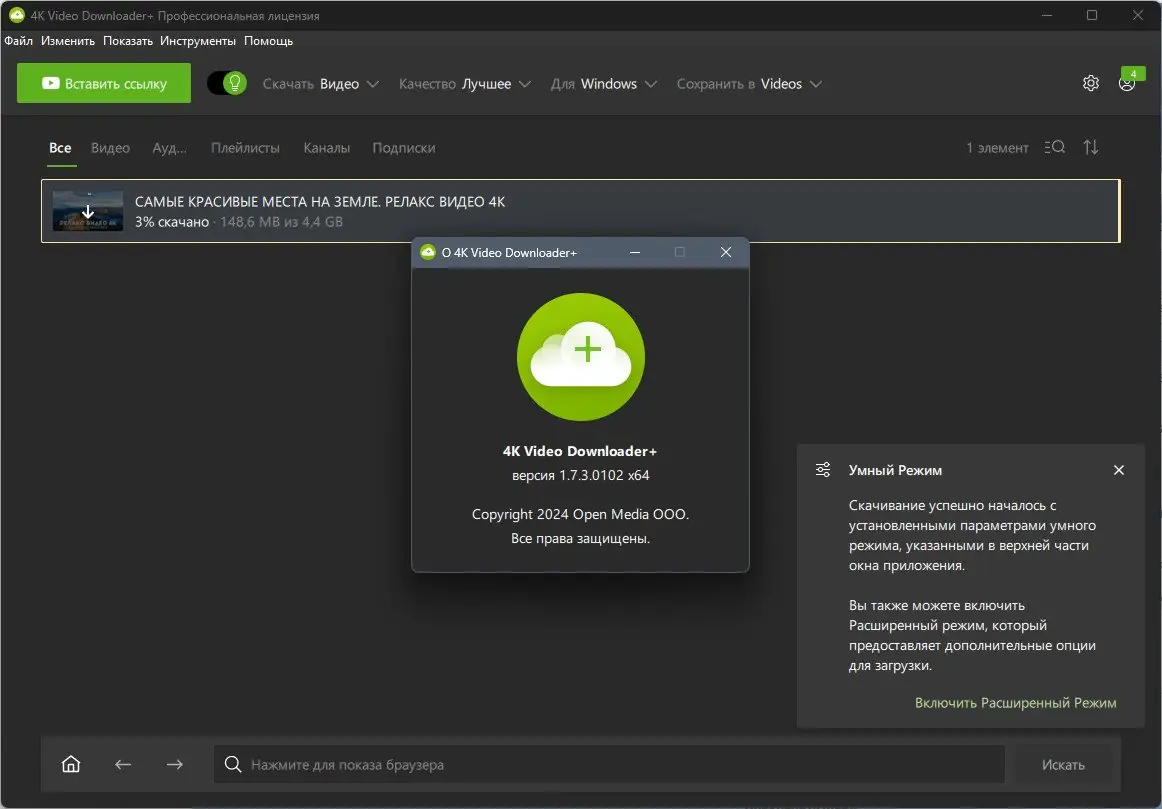1162x809 pixels.
Task: Click the Включить Расширенный Режим link
Action: point(1015,702)
